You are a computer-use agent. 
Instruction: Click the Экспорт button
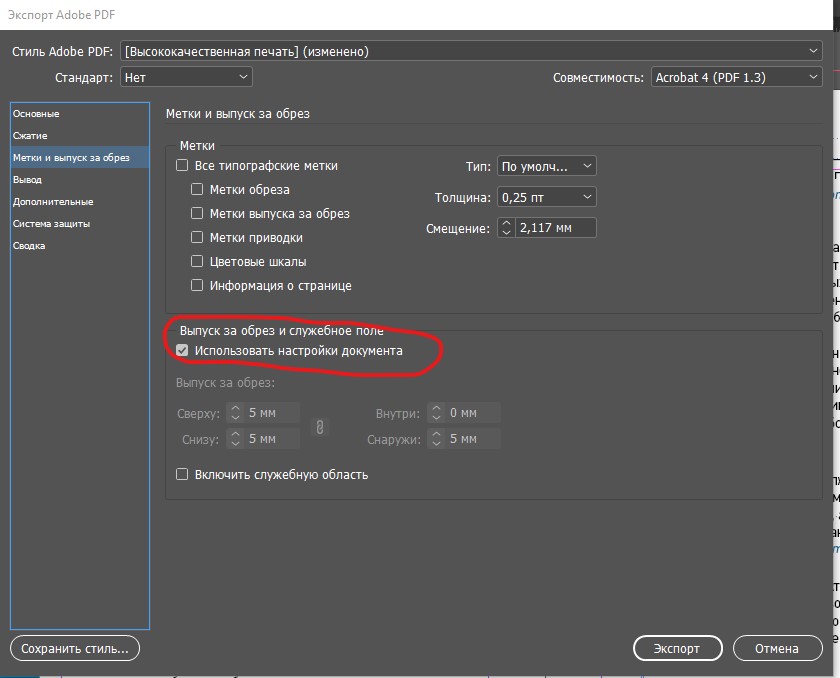pos(677,649)
